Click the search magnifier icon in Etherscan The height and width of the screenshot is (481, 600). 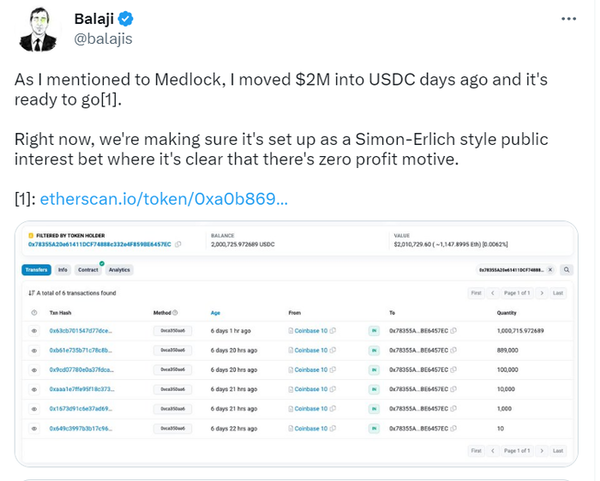click(x=567, y=270)
